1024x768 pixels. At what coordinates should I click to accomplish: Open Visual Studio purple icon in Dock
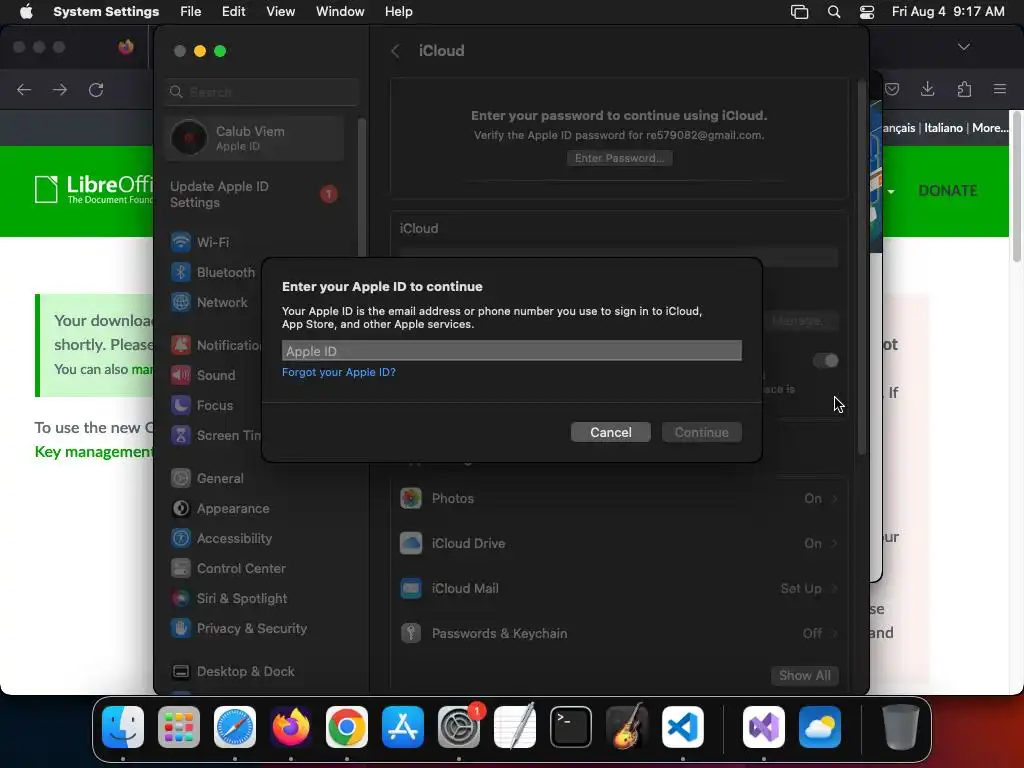[x=763, y=727]
